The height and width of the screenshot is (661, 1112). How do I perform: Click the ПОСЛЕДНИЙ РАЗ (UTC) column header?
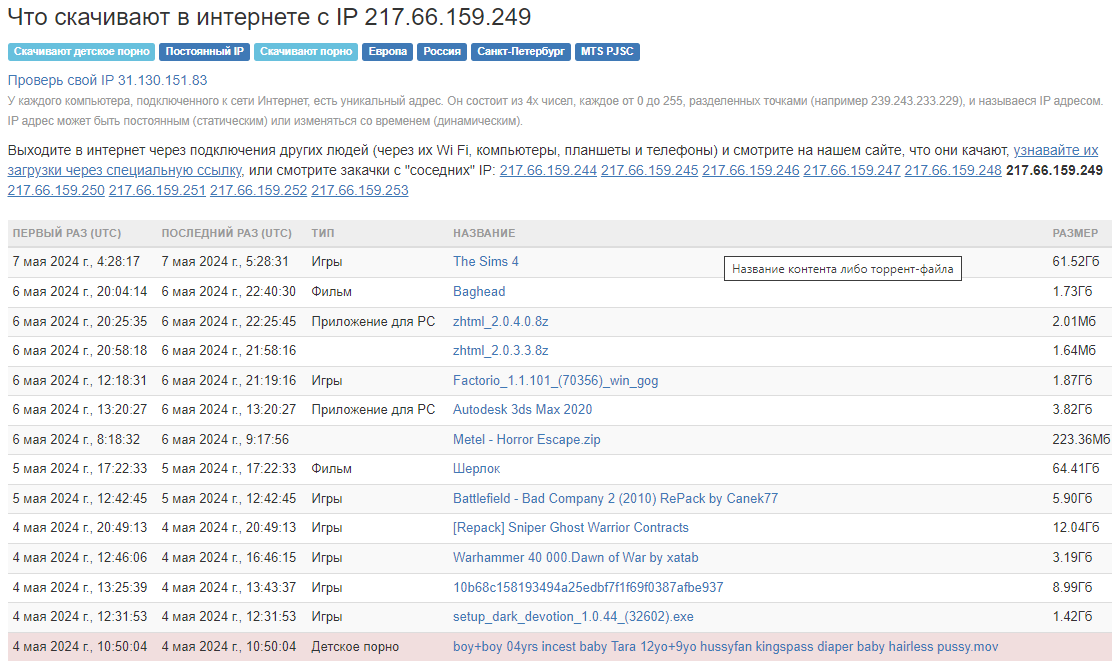click(226, 233)
